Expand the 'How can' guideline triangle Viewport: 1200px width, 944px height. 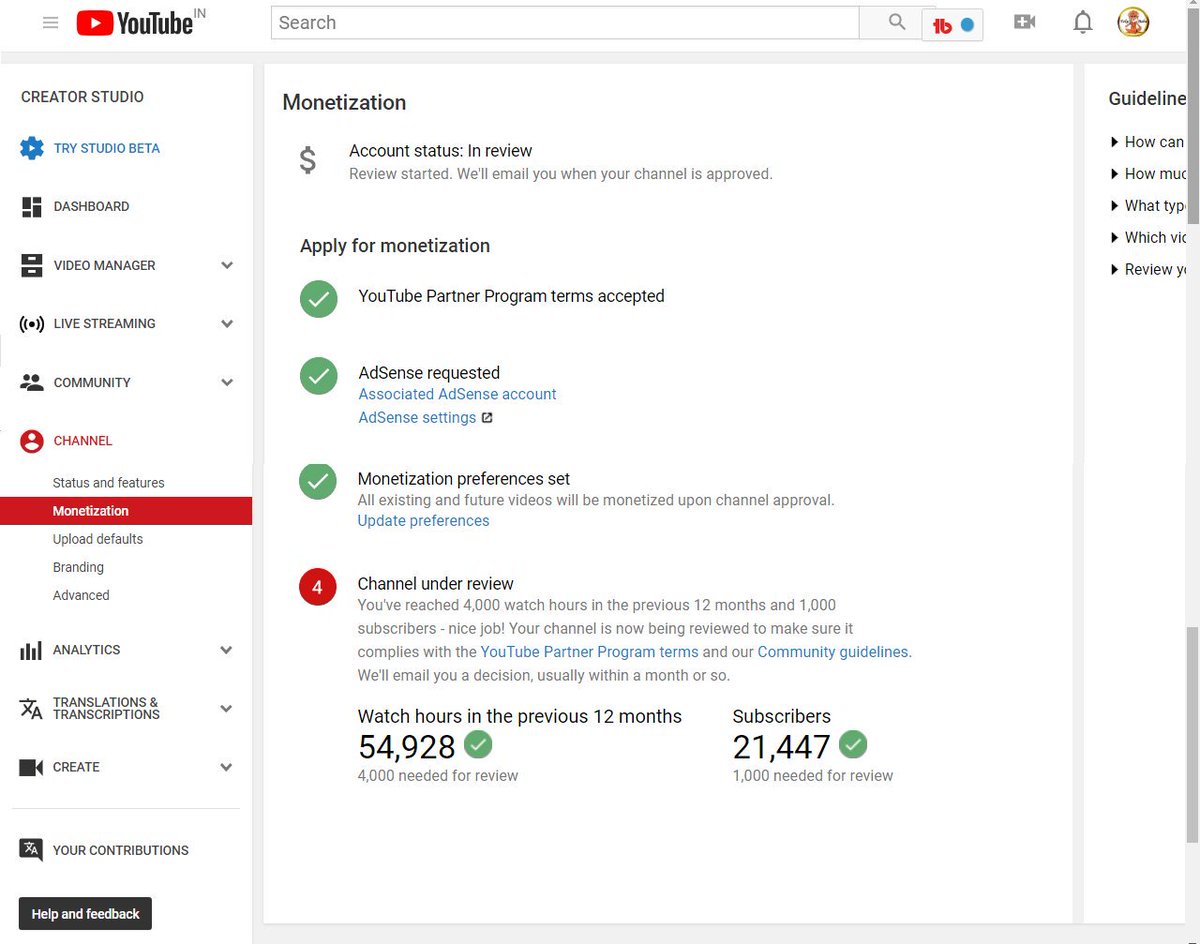coord(1115,142)
